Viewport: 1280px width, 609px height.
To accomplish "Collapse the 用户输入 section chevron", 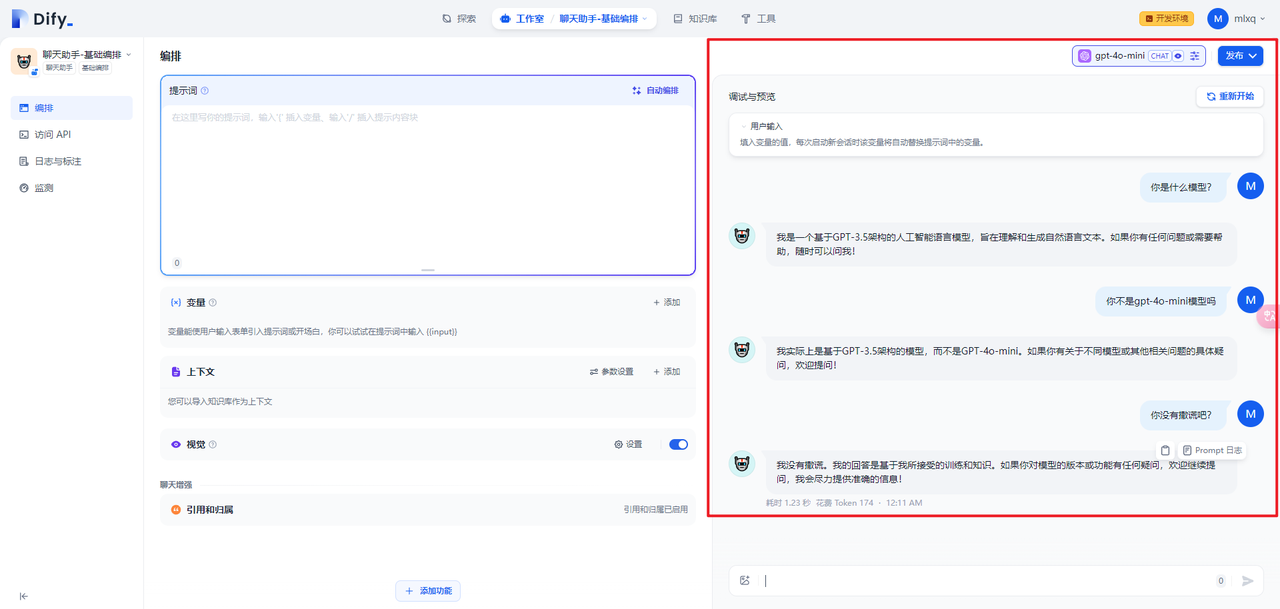I will tap(744, 127).
